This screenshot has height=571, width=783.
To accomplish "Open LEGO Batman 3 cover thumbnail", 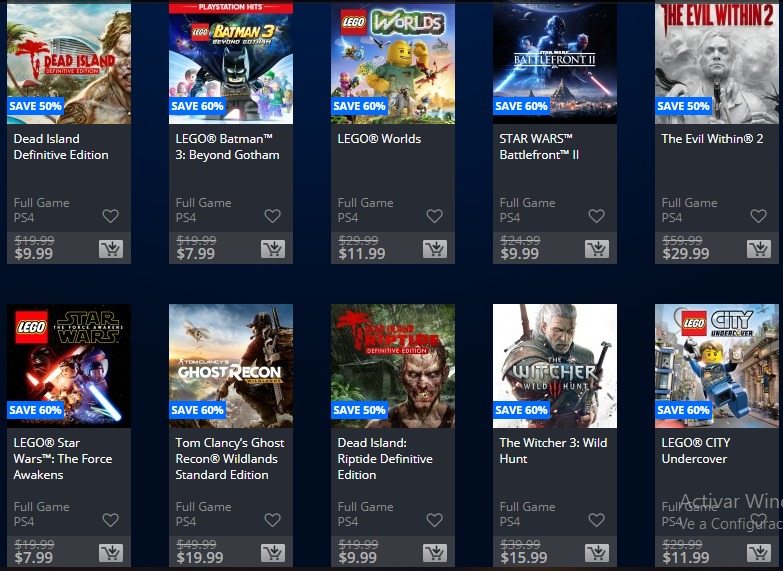I will pyautogui.click(x=231, y=62).
